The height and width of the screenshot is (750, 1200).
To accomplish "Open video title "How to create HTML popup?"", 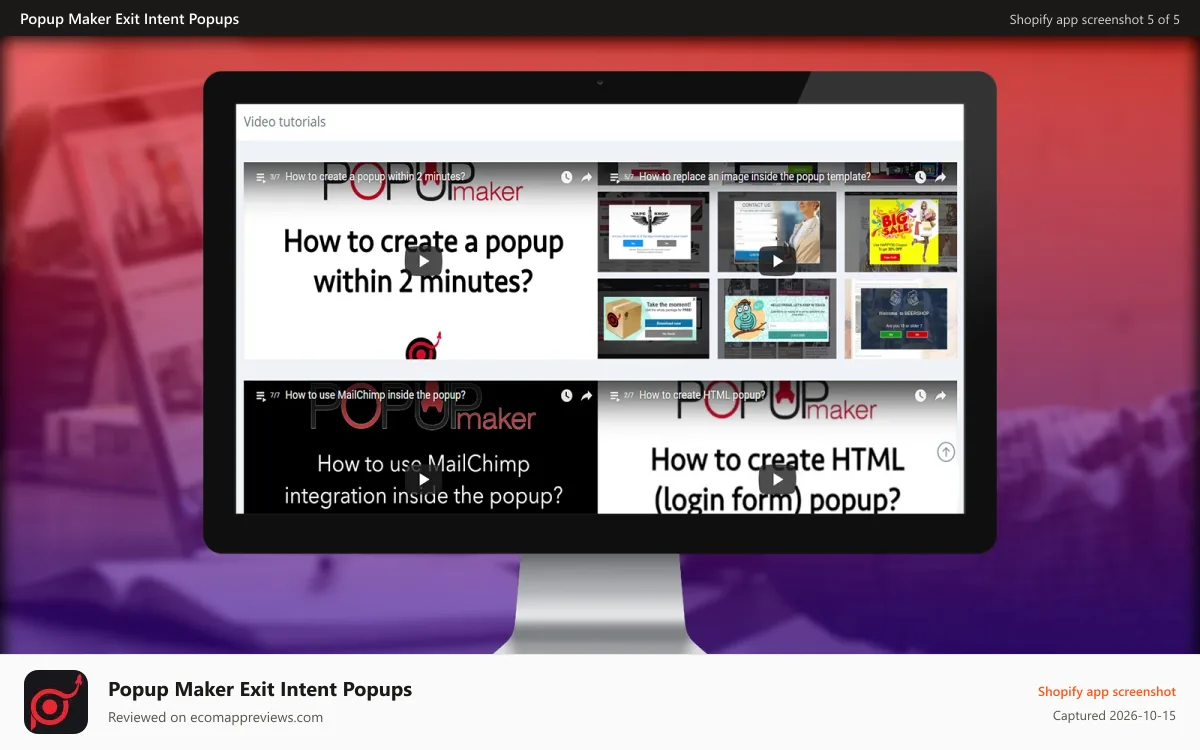I will 702,395.
